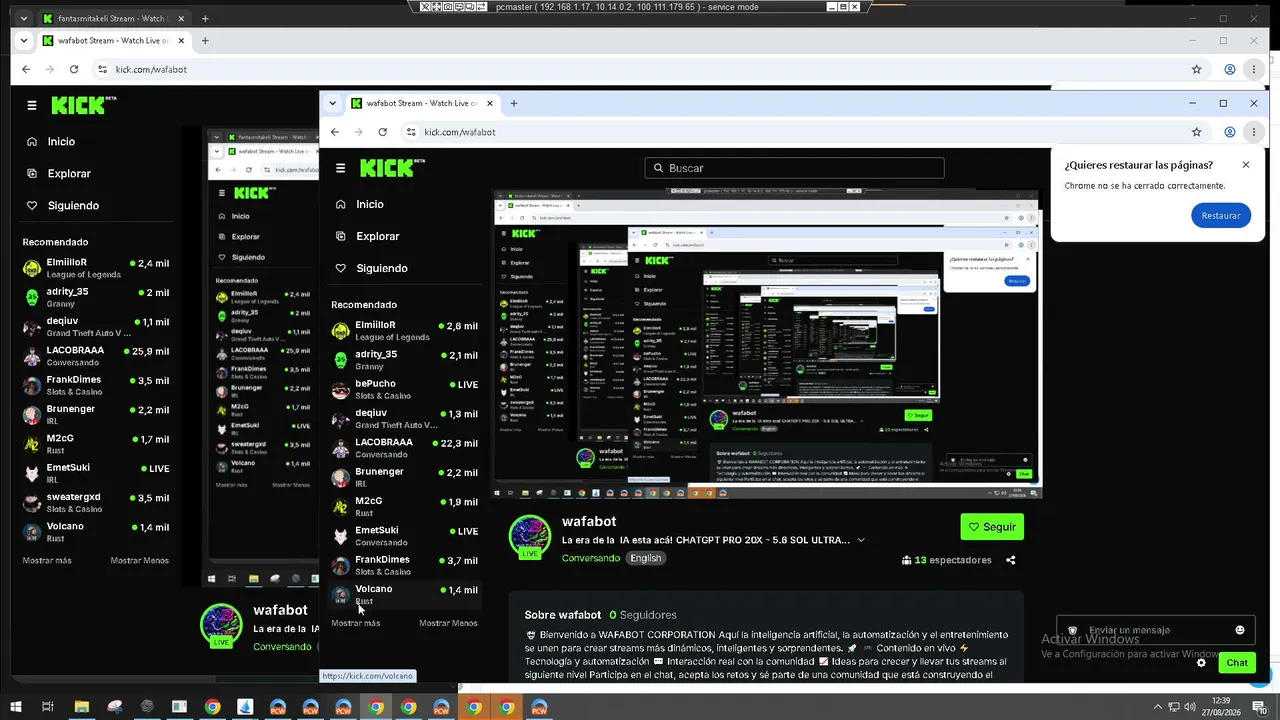
Task: Click Kick logo in front window
Action: click(x=392, y=168)
